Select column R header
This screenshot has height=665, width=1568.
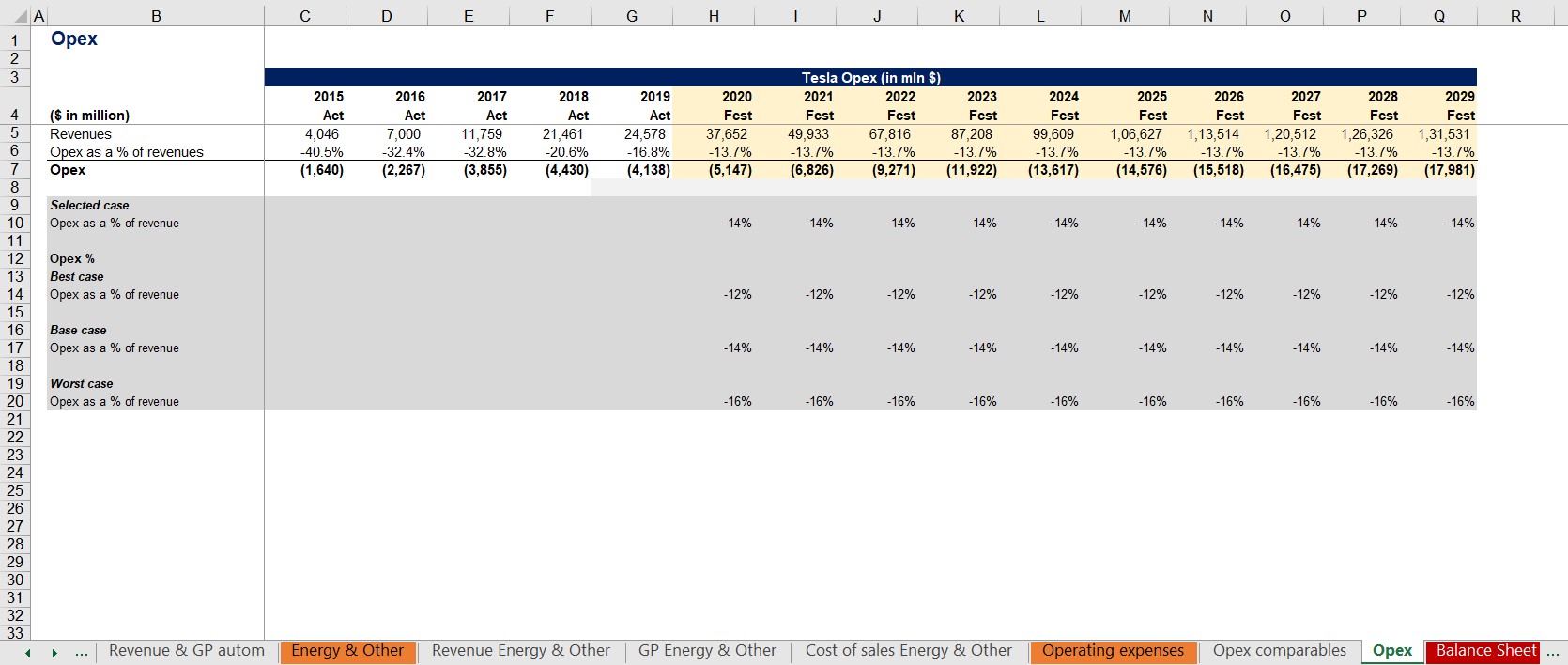[1515, 16]
